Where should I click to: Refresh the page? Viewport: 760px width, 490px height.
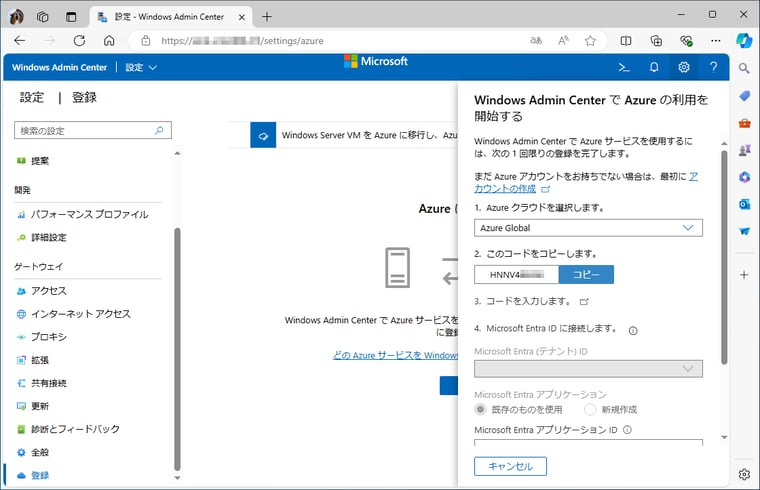point(79,41)
